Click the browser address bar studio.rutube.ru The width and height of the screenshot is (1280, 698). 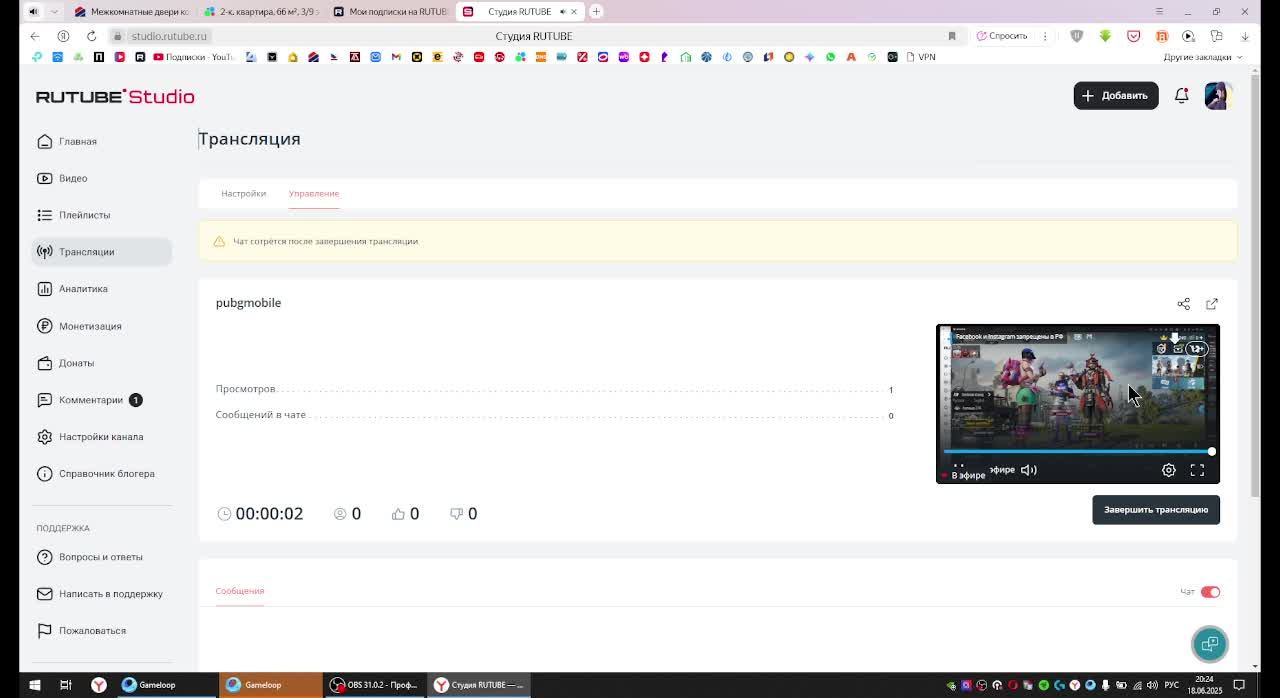(169, 36)
